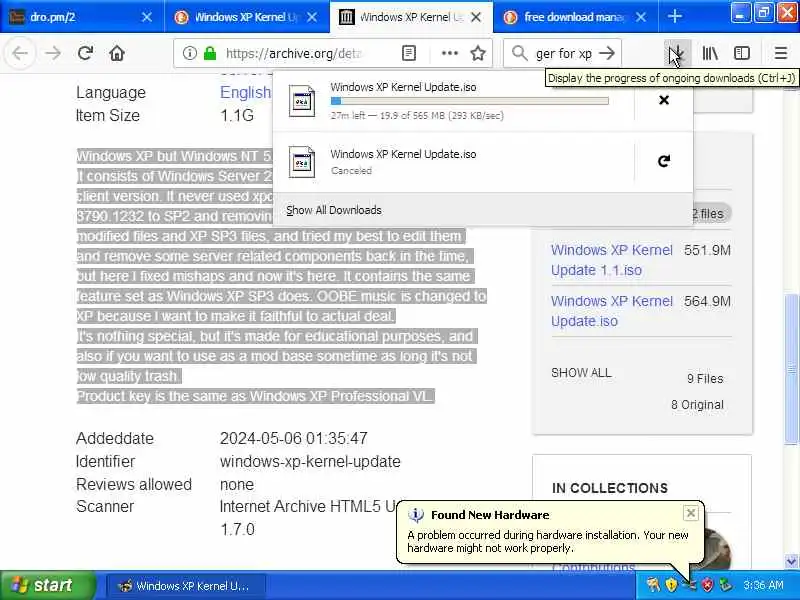Click the scrollbar down arrow

point(791,562)
